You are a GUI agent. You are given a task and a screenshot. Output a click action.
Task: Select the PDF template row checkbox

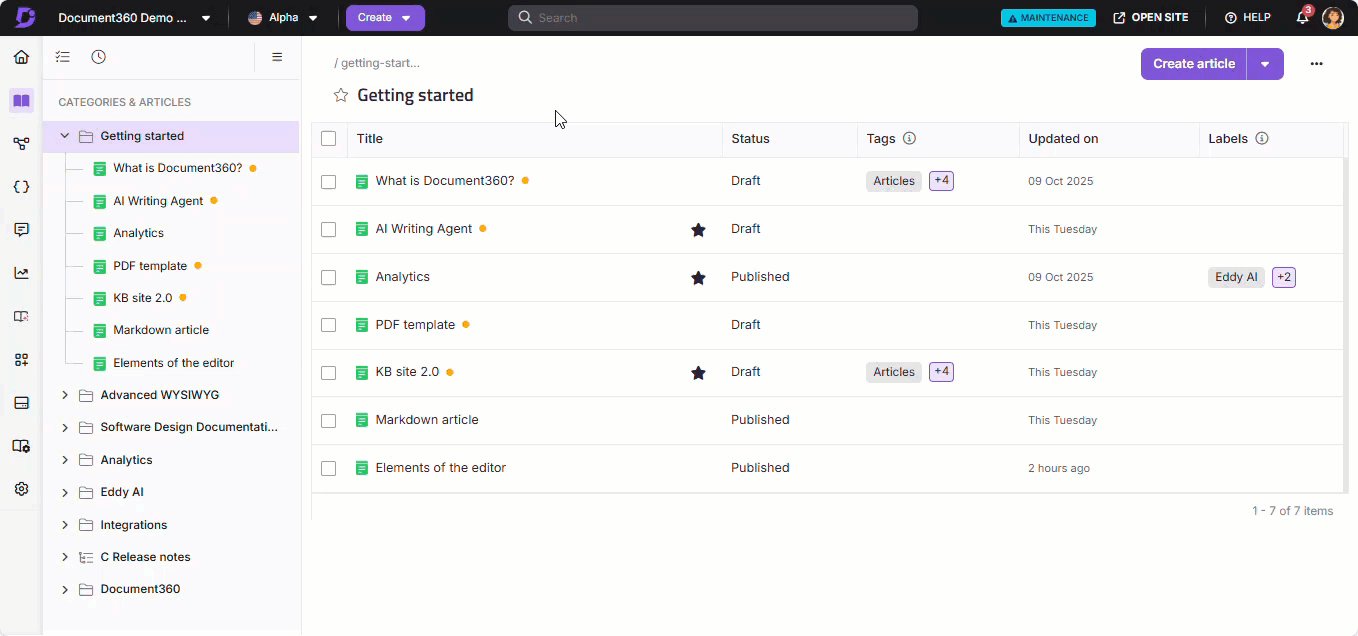(328, 325)
